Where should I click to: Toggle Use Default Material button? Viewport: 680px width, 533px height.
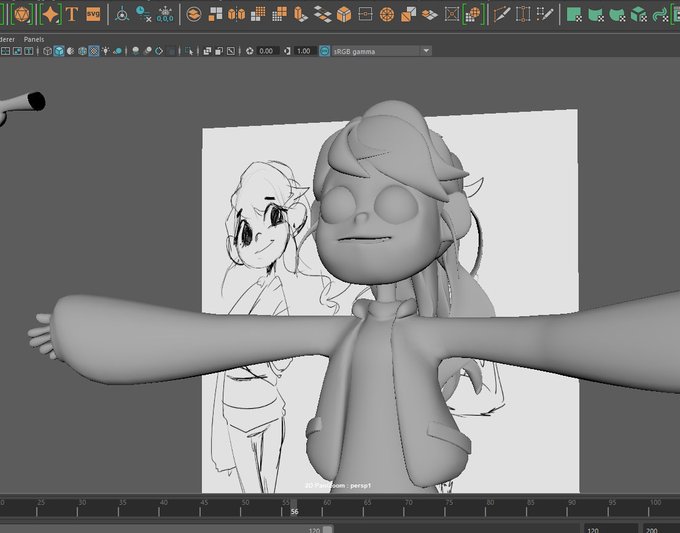(x=70, y=51)
